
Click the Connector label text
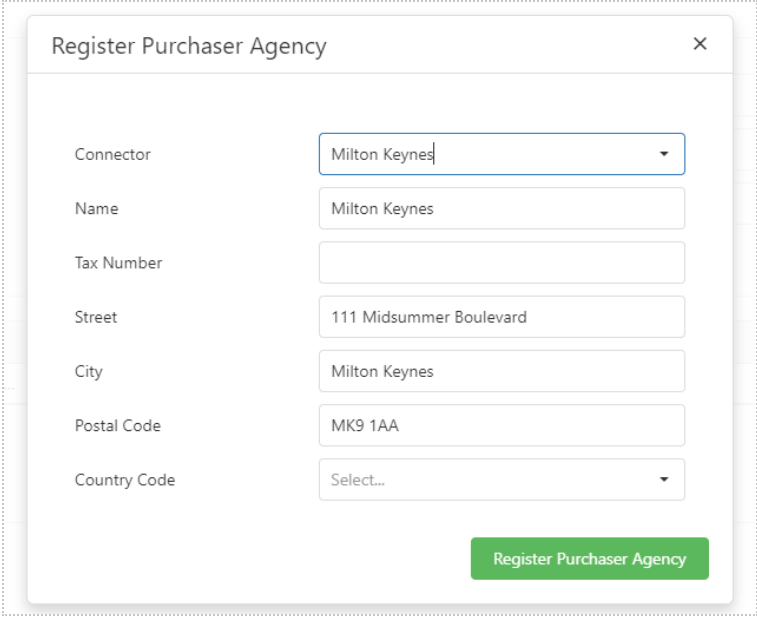pyautogui.click(x=112, y=154)
